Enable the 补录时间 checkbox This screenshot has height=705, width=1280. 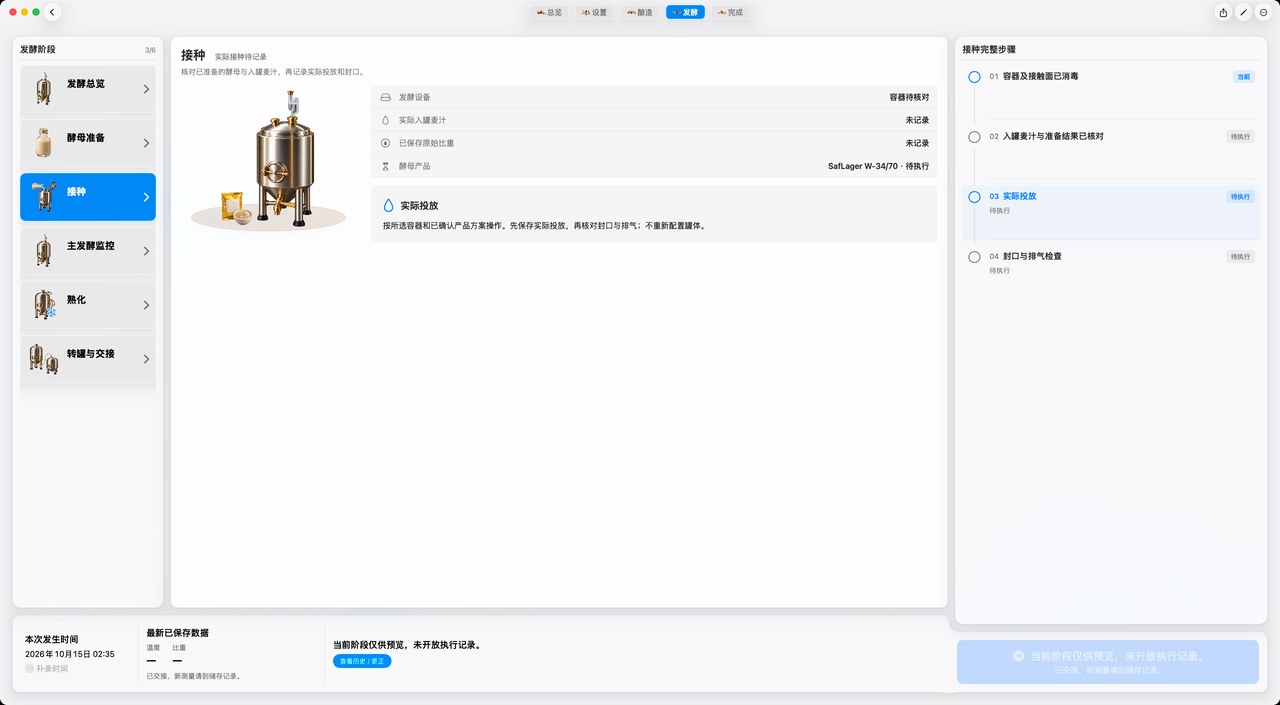pos(30,669)
